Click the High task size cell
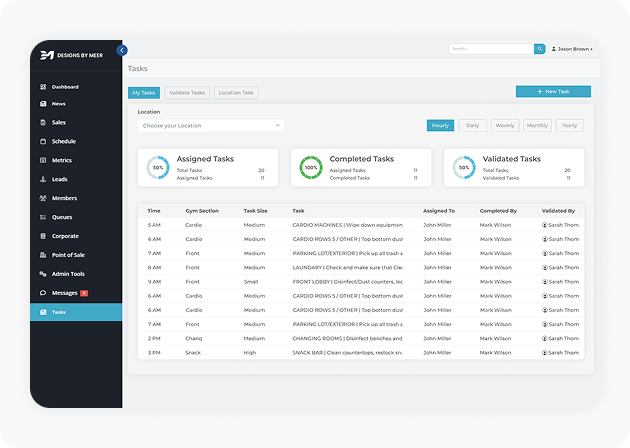630x448 pixels. (250, 353)
